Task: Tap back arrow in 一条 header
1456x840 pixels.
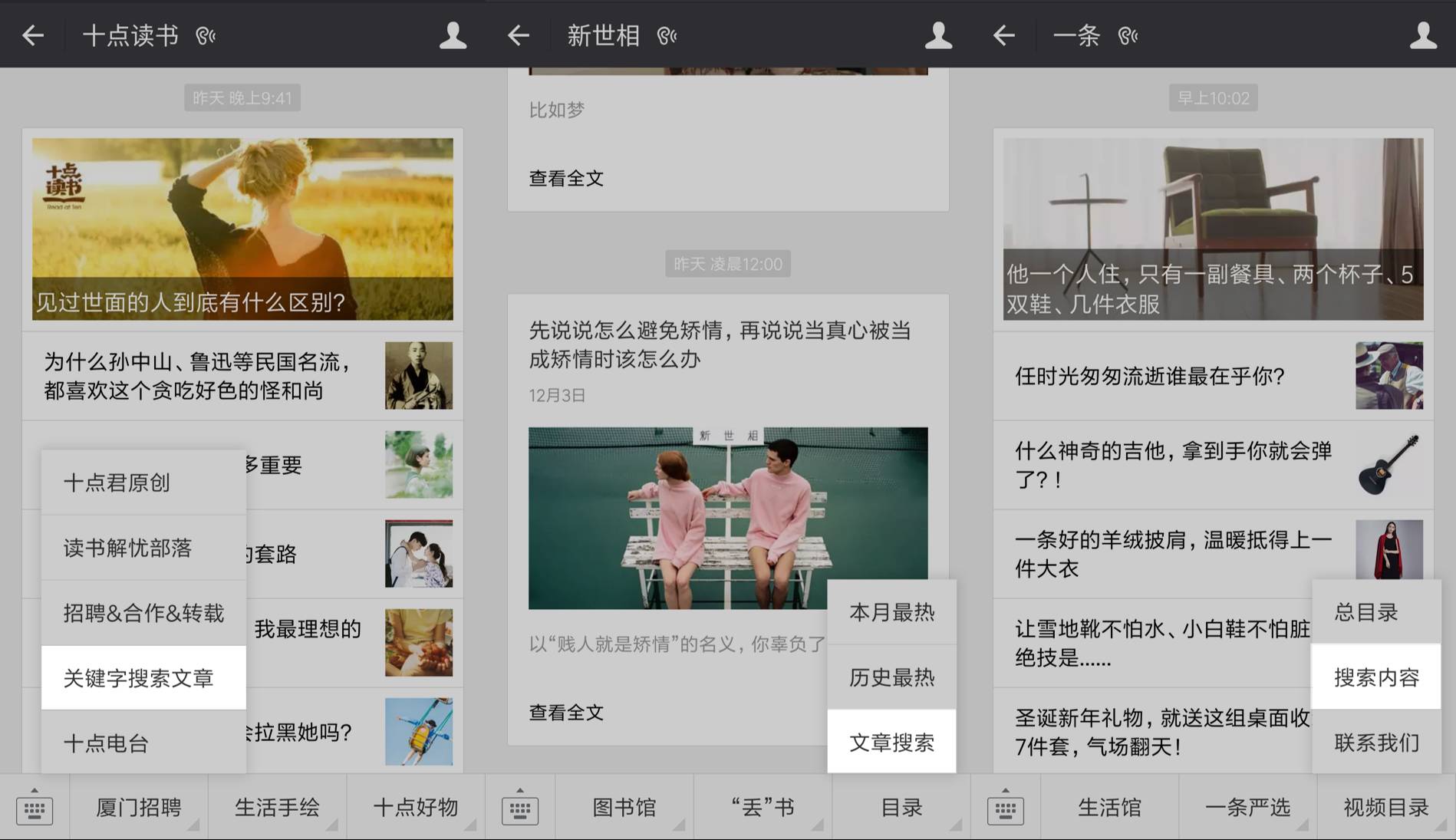Action: coord(1003,35)
